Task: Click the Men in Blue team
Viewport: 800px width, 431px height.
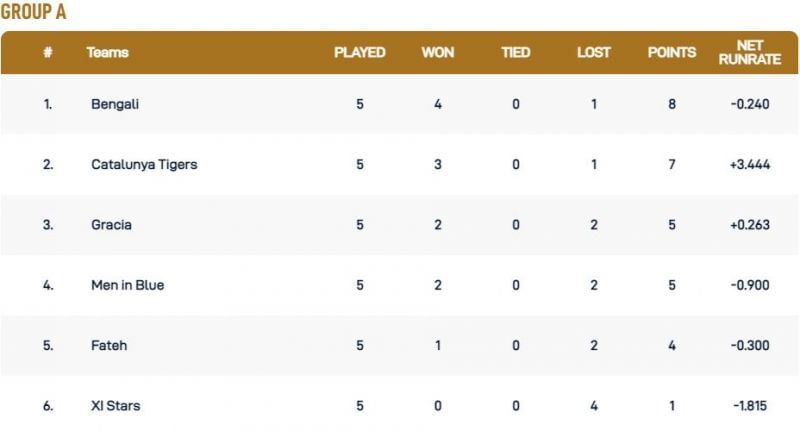Action: (127, 285)
